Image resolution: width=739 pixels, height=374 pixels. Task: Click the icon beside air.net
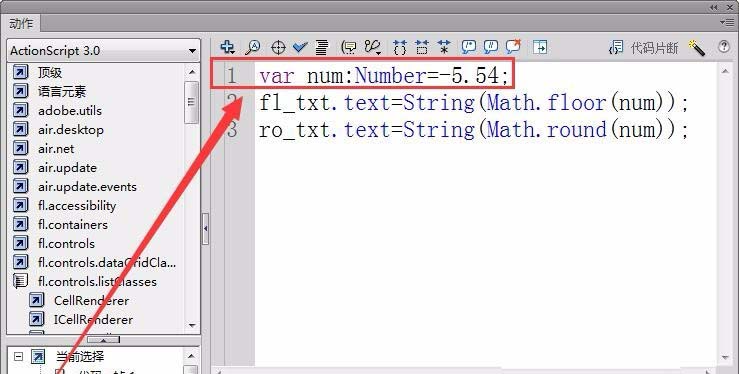point(20,149)
